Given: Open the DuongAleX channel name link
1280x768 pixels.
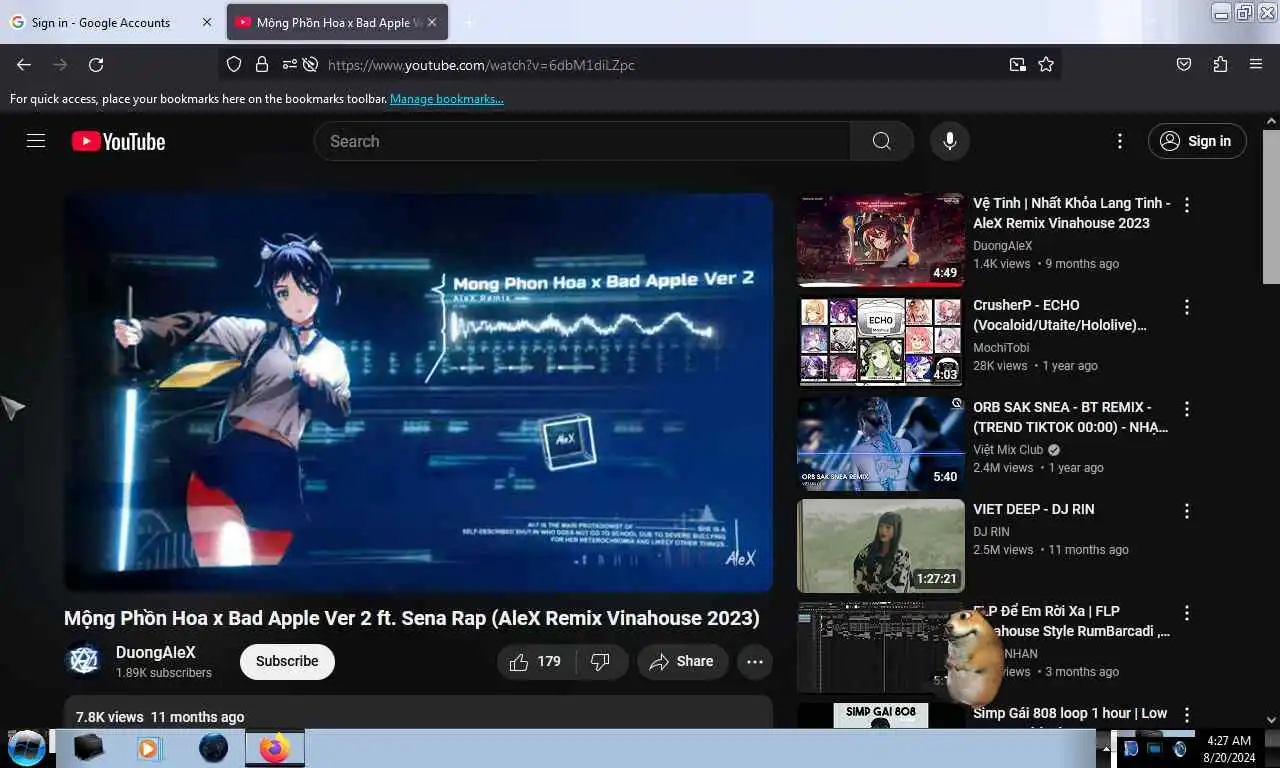Looking at the screenshot, I should coord(156,652).
